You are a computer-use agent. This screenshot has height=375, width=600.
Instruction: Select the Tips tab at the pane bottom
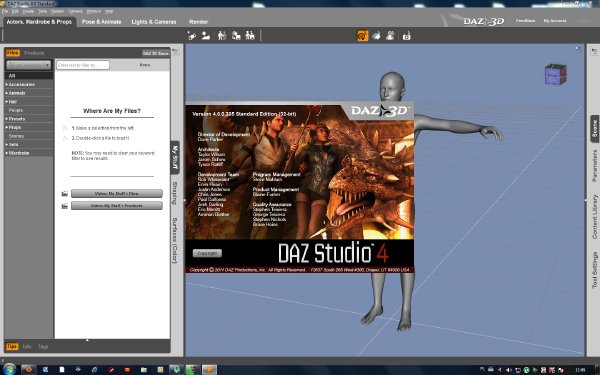(x=12, y=346)
